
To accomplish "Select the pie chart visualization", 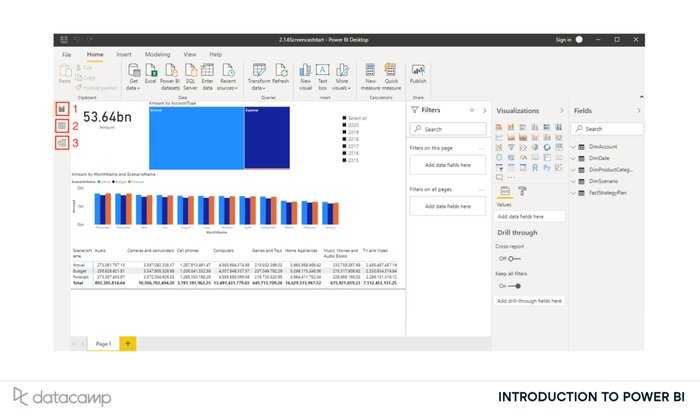I will (x=535, y=147).
